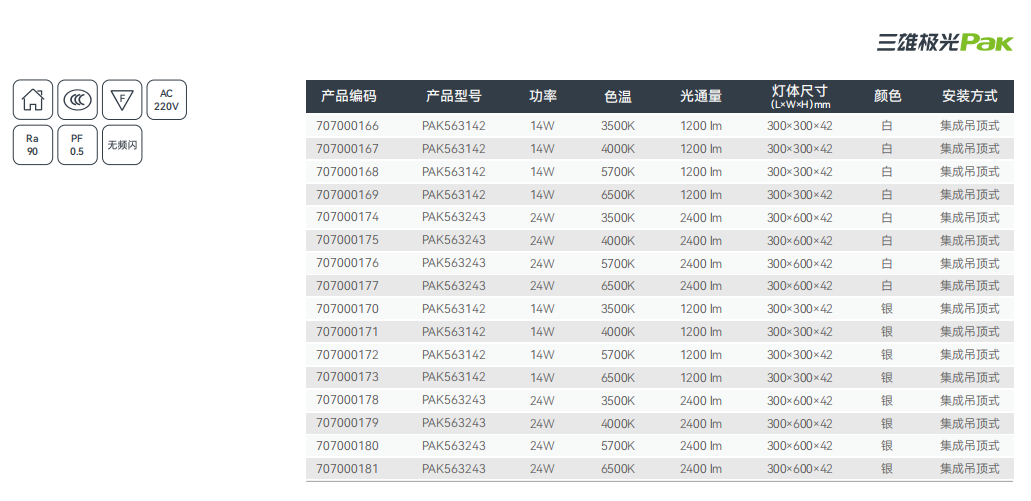Click product code 707000177 cell
Viewport: 1031px width, 501px height.
[347, 286]
